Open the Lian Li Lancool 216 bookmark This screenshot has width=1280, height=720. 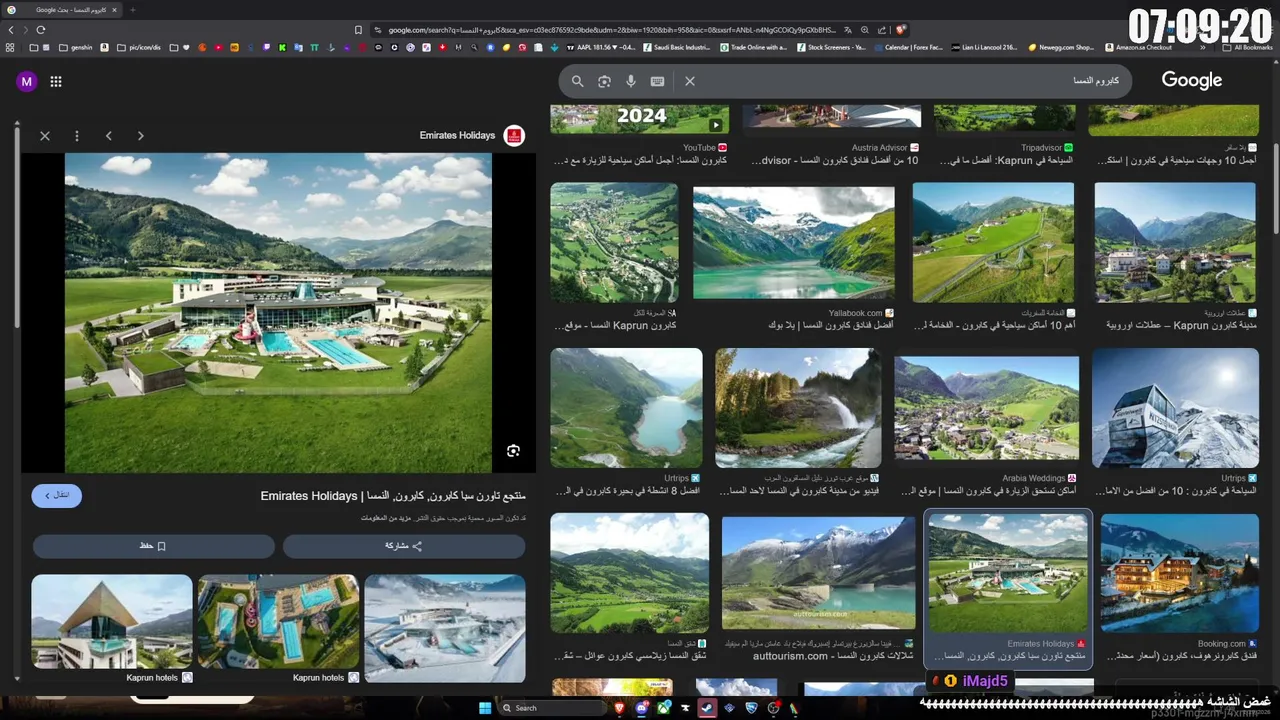[985, 47]
